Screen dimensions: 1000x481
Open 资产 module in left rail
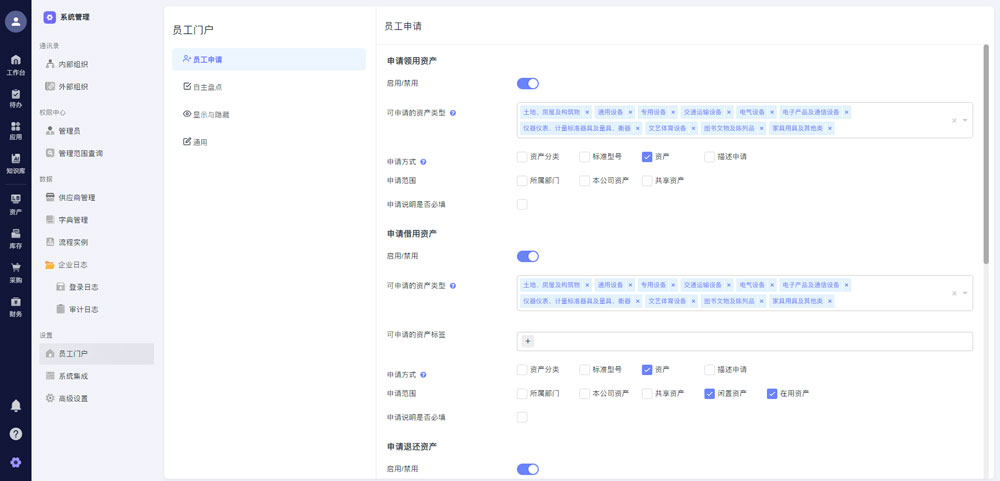[x=15, y=204]
